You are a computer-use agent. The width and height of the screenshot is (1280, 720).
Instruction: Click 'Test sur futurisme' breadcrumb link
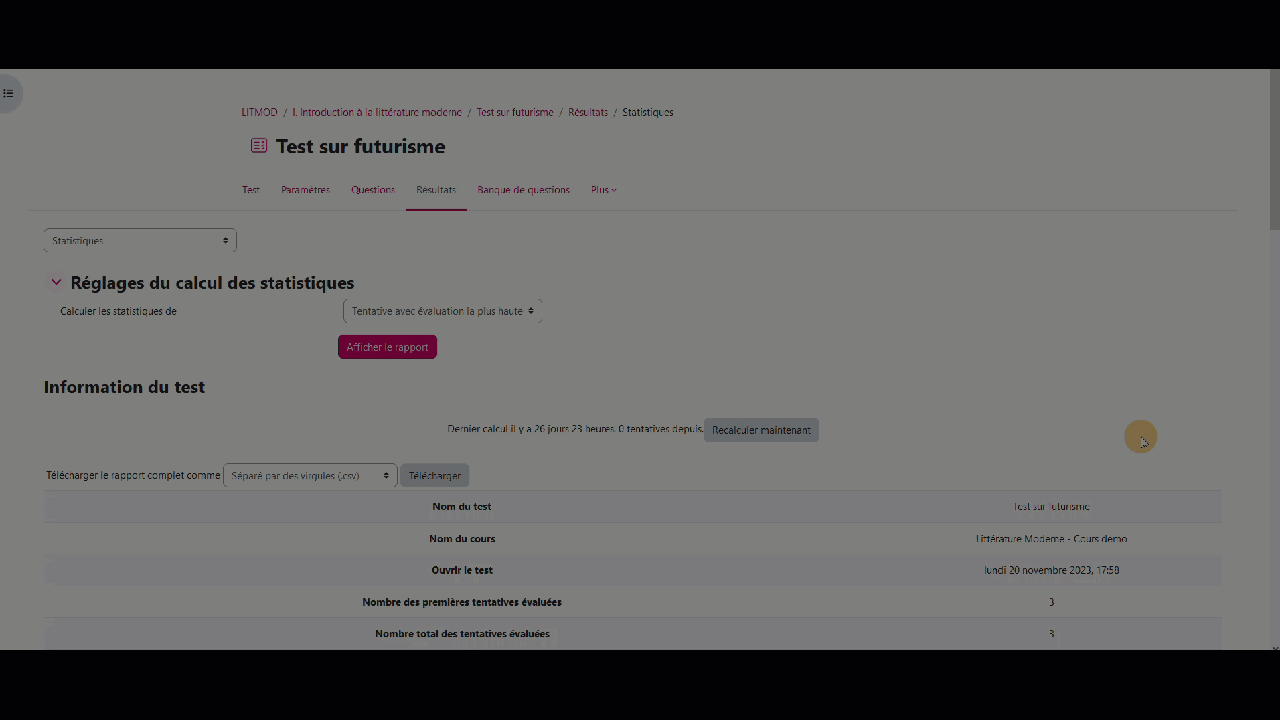pyautogui.click(x=514, y=112)
